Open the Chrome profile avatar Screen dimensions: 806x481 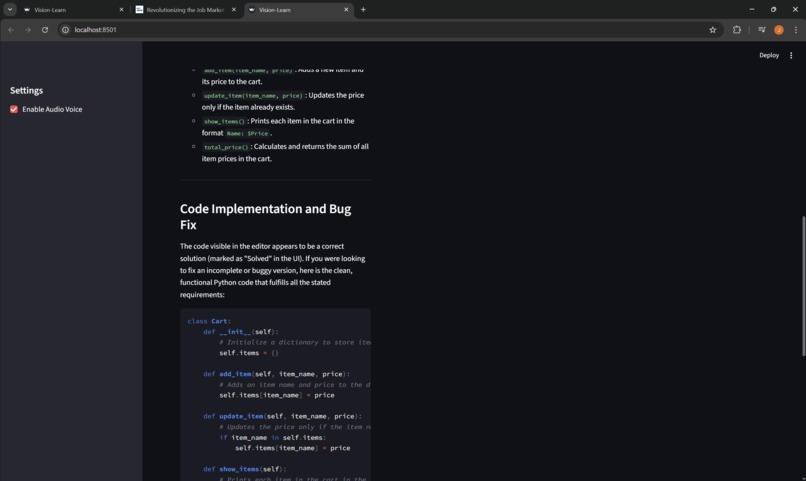(779, 30)
